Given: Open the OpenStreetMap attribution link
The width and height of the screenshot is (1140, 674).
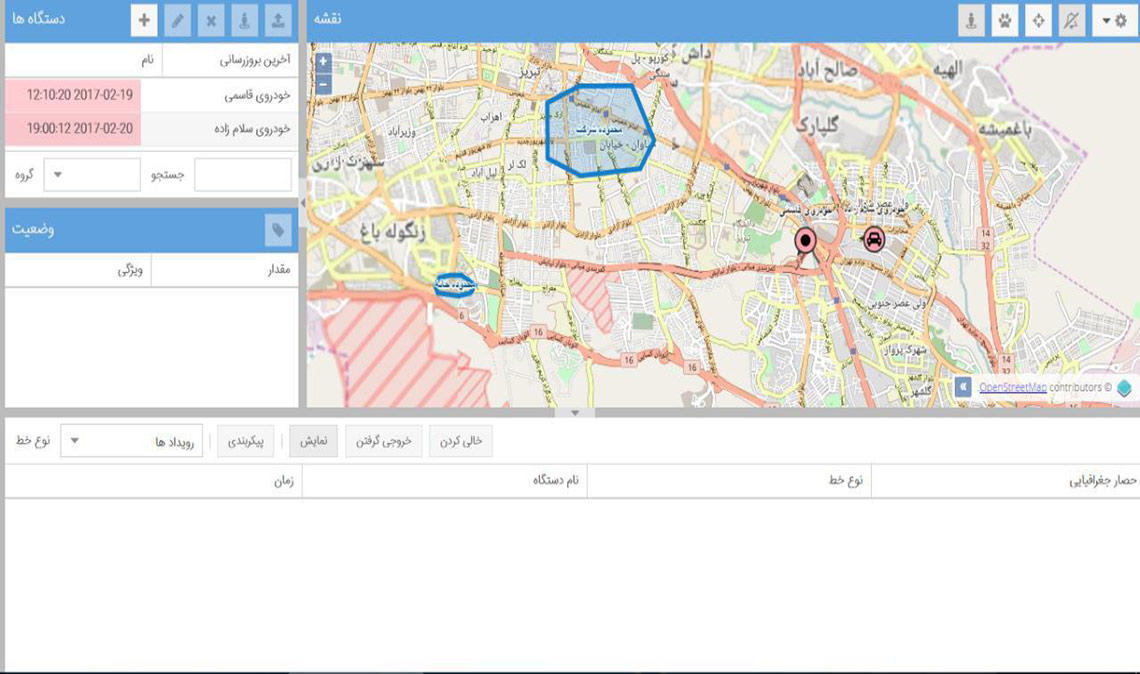Looking at the screenshot, I should pos(1013,388).
